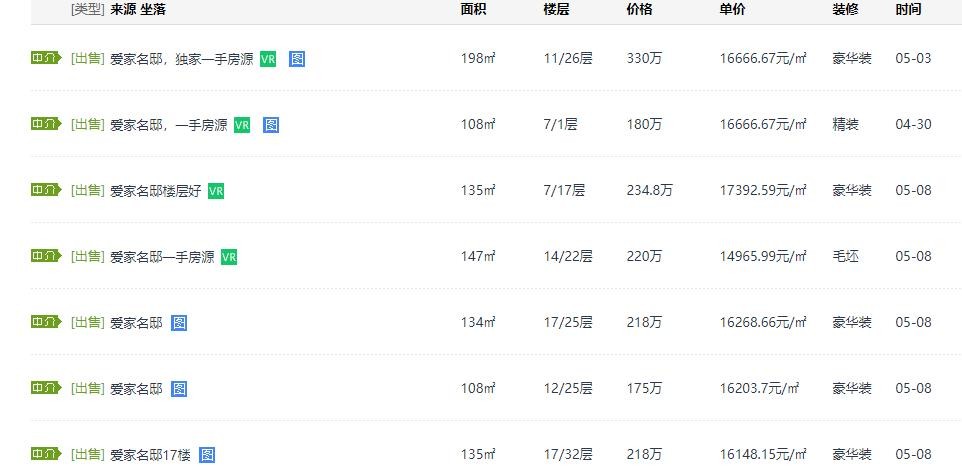Open the 图 icon on the 180万 listing

(271, 125)
